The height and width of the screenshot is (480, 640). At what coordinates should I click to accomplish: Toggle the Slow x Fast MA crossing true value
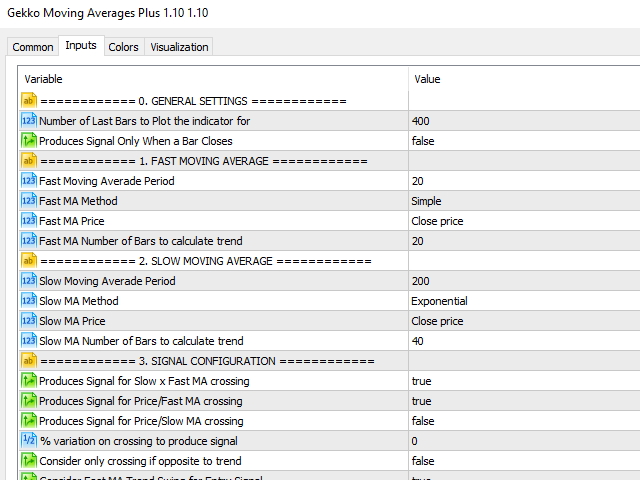click(421, 381)
